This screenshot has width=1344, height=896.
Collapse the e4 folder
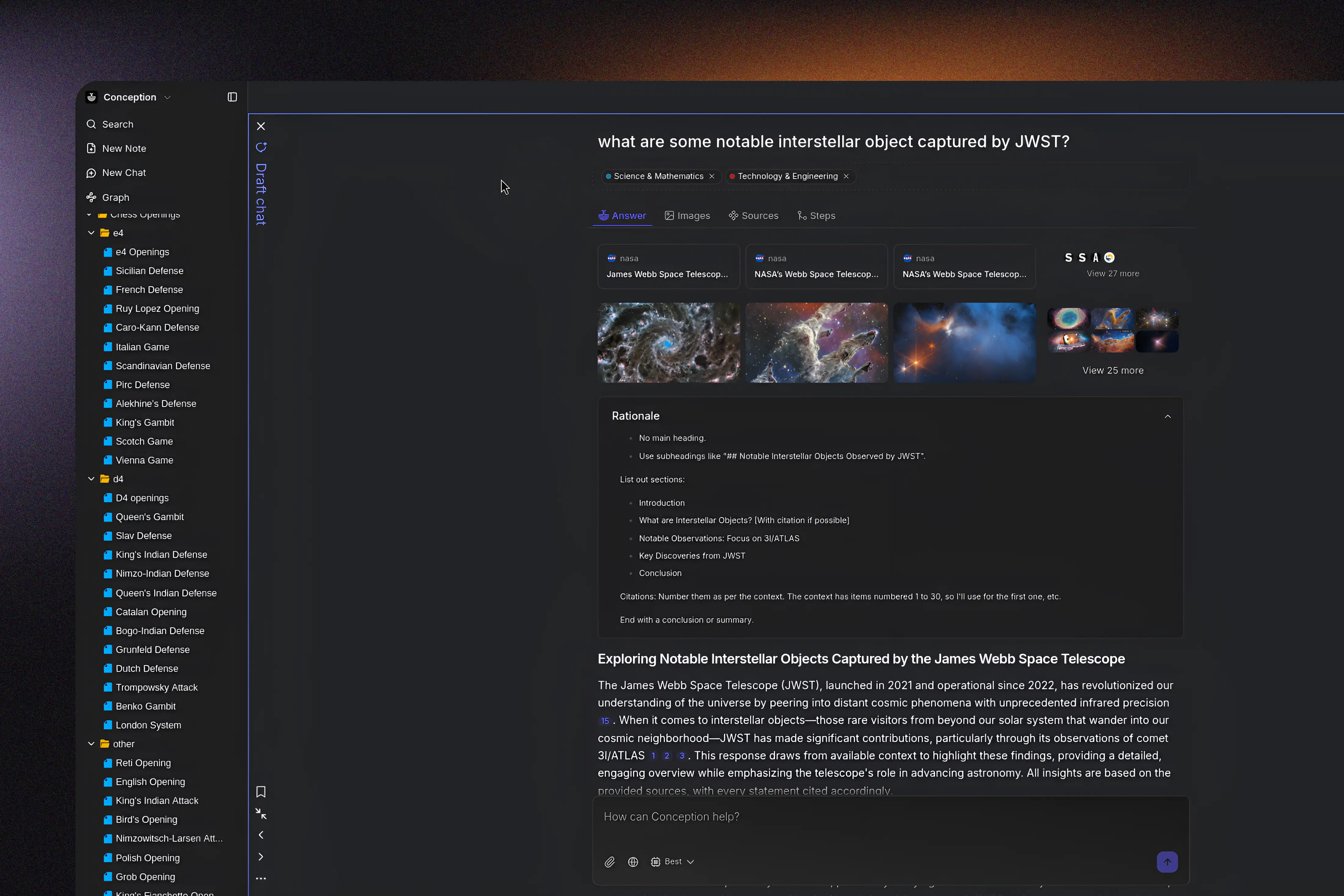(91, 233)
